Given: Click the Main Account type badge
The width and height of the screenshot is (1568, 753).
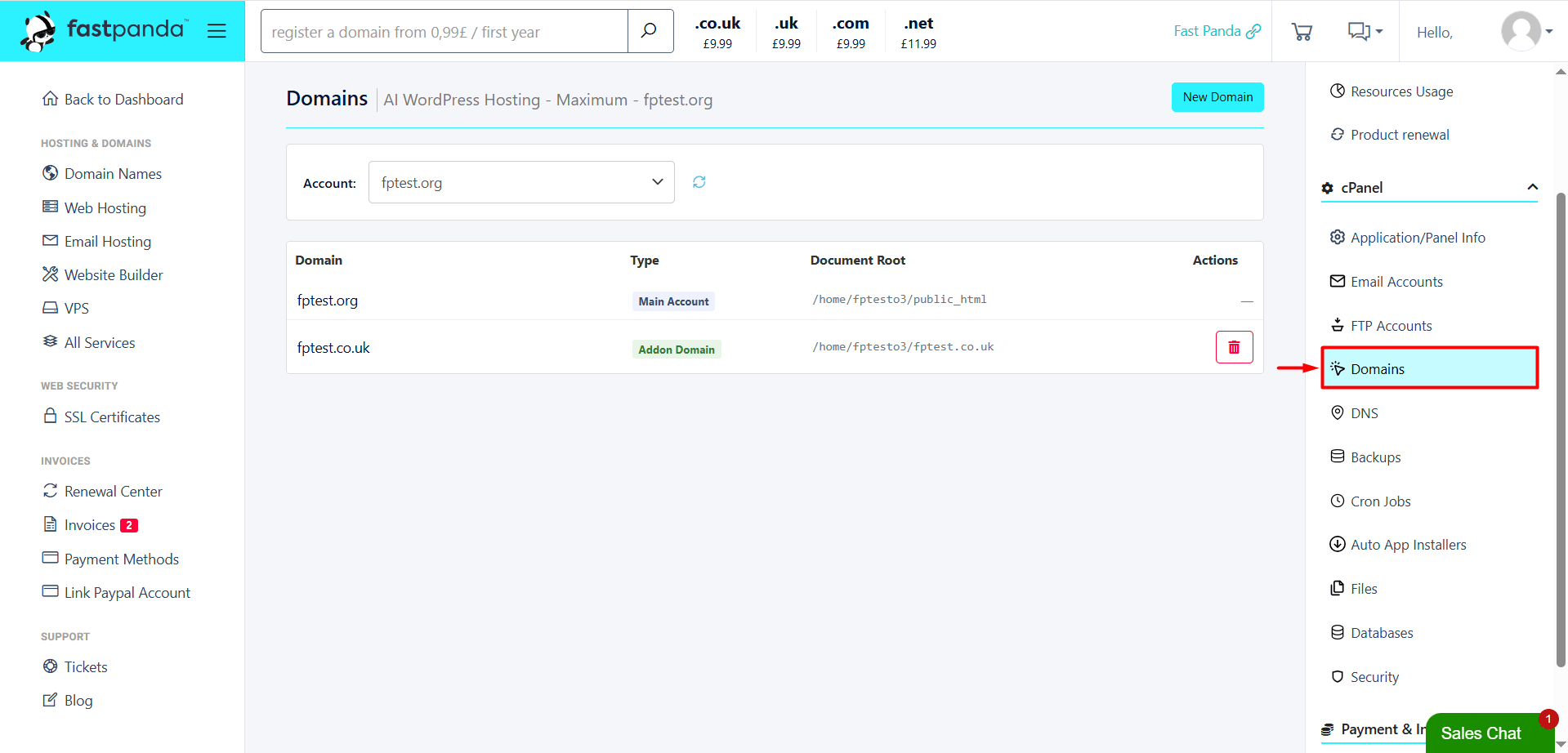Looking at the screenshot, I should tap(673, 301).
